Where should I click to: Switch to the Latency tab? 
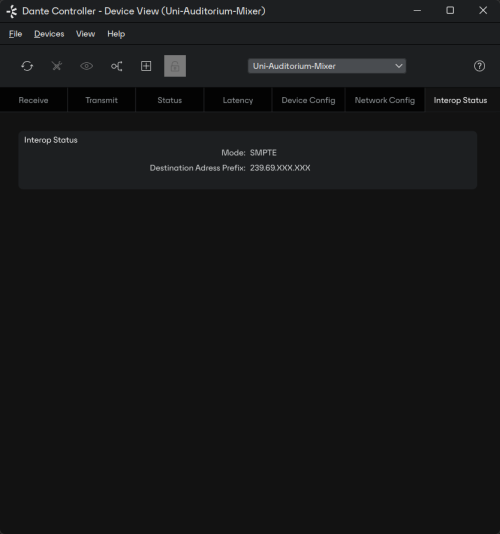pyautogui.click(x=238, y=100)
